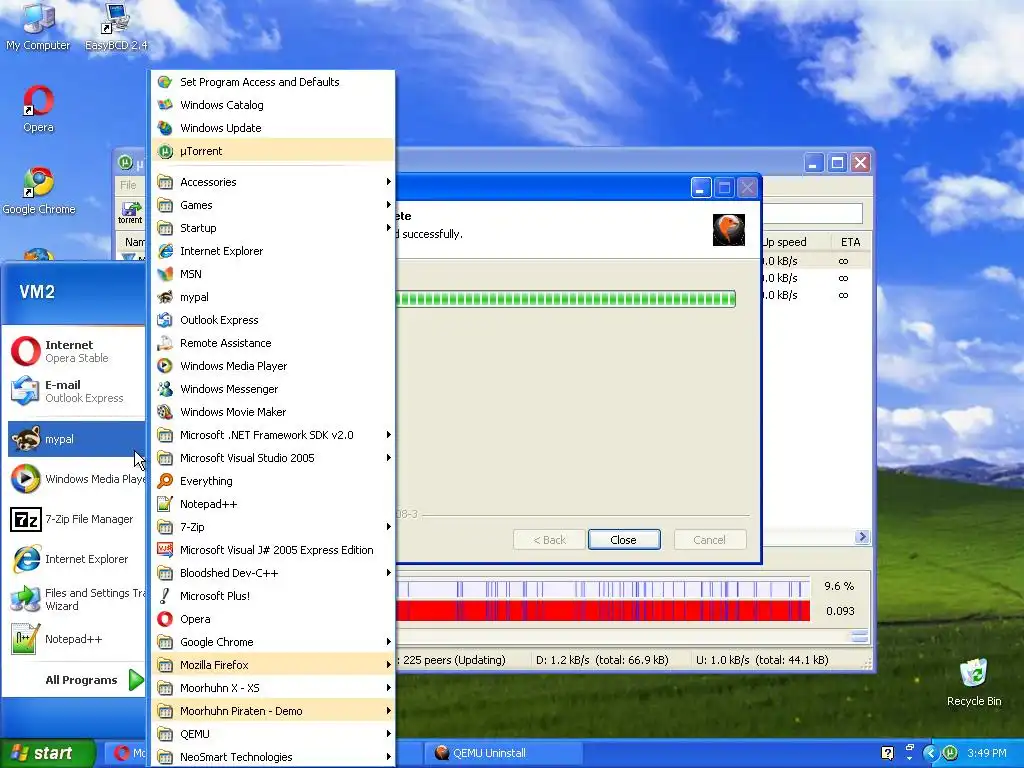The width and height of the screenshot is (1024, 768).
Task: Open the EasyBCD 2.4 desktop shortcut
Action: [x=116, y=26]
